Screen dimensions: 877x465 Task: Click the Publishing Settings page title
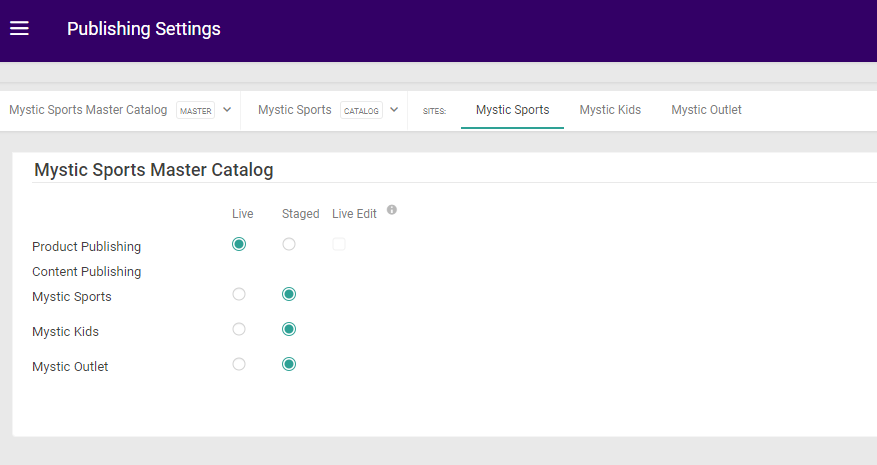pos(144,29)
